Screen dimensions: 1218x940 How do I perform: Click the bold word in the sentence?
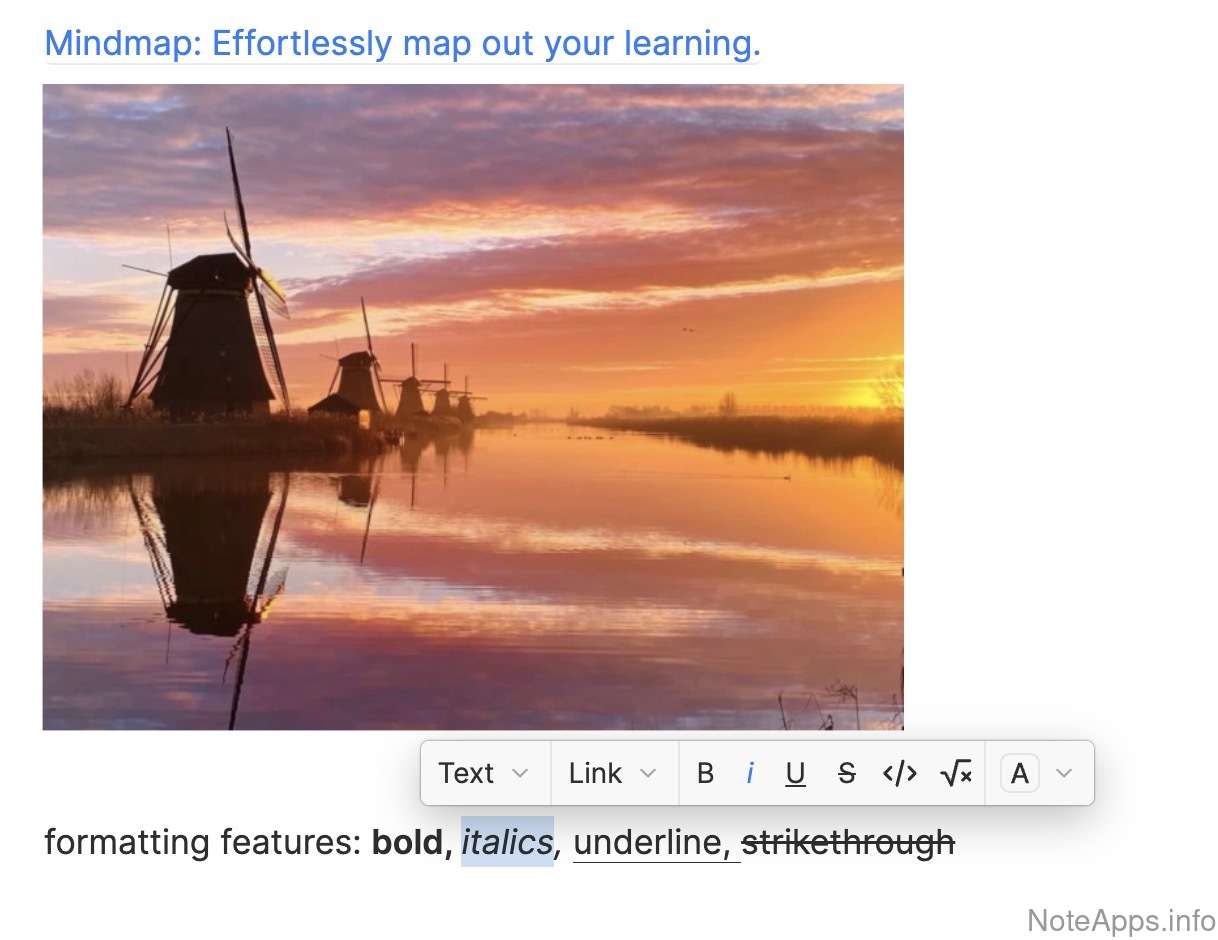[x=409, y=843]
